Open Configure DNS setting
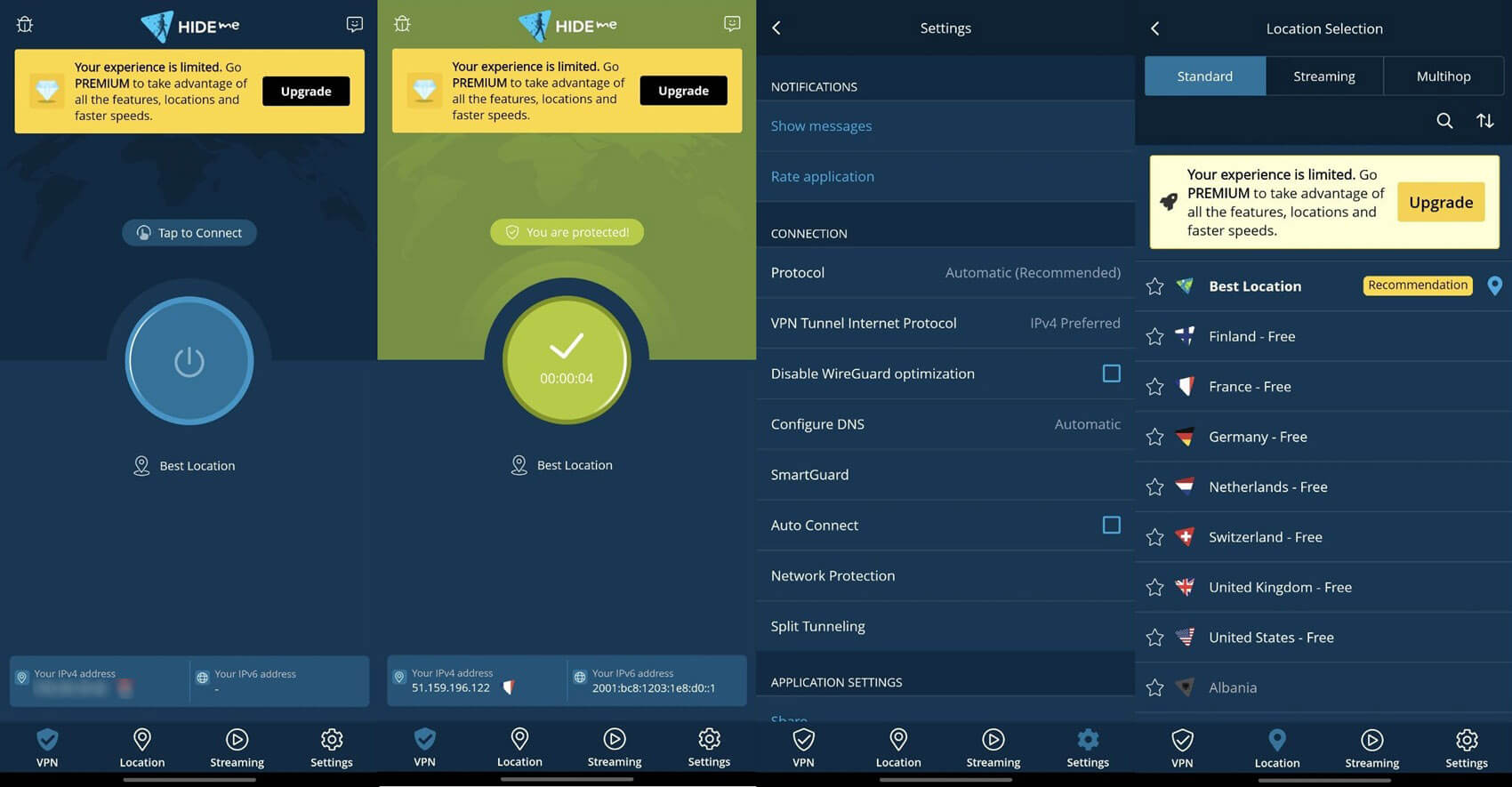The width and height of the screenshot is (1512, 787). [x=945, y=424]
